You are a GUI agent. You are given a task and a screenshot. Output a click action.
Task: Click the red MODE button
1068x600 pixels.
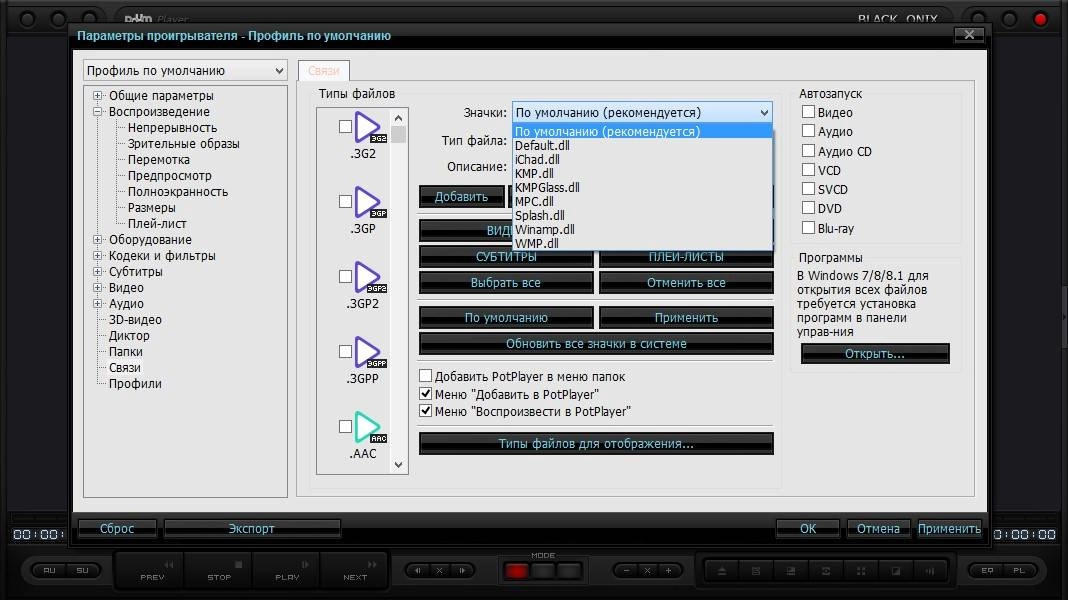click(516, 571)
